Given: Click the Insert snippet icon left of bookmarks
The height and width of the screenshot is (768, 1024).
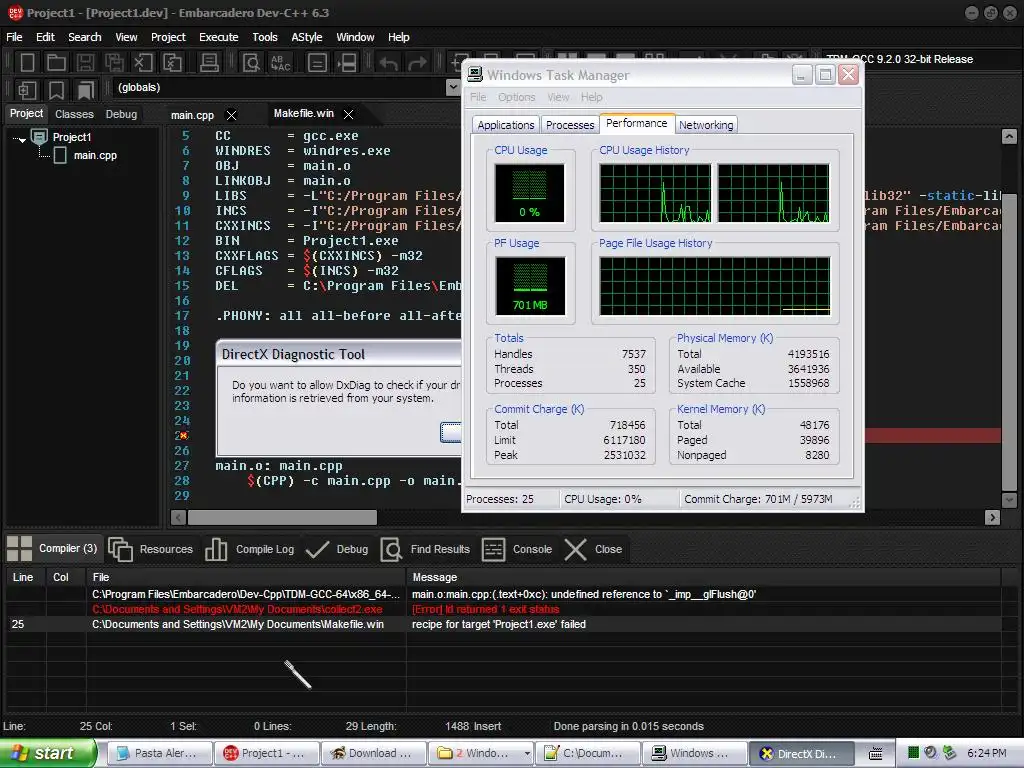Looking at the screenshot, I should (27, 90).
